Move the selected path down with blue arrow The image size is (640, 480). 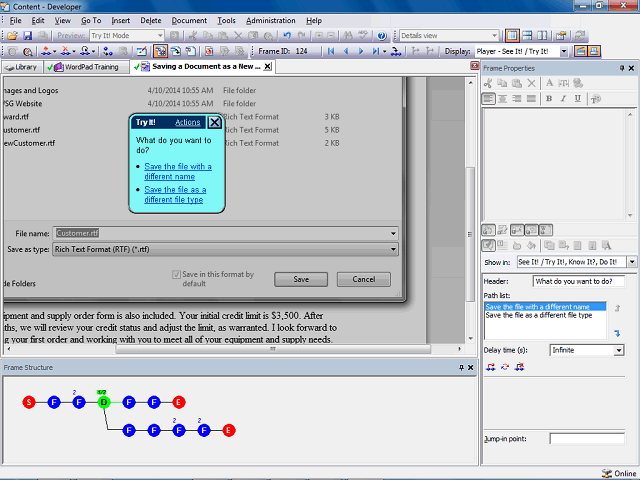tap(617, 333)
